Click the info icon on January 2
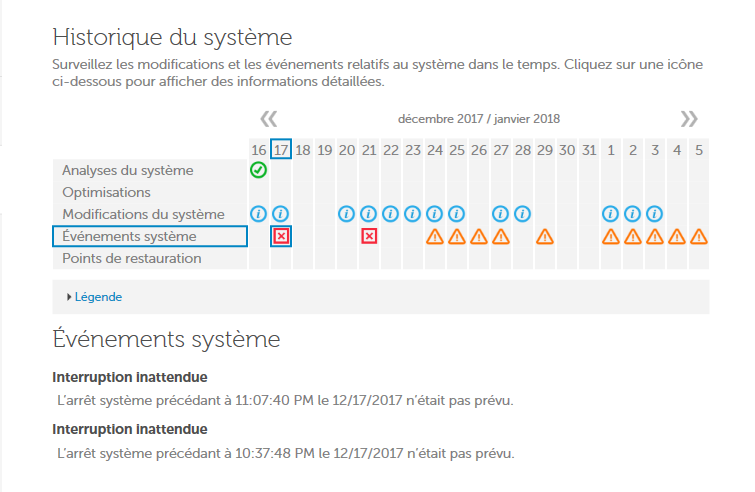 coord(633,214)
